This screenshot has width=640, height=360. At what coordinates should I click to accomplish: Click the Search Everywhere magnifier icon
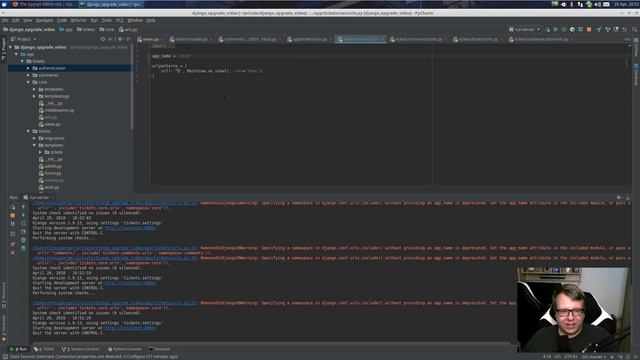coord(634,29)
